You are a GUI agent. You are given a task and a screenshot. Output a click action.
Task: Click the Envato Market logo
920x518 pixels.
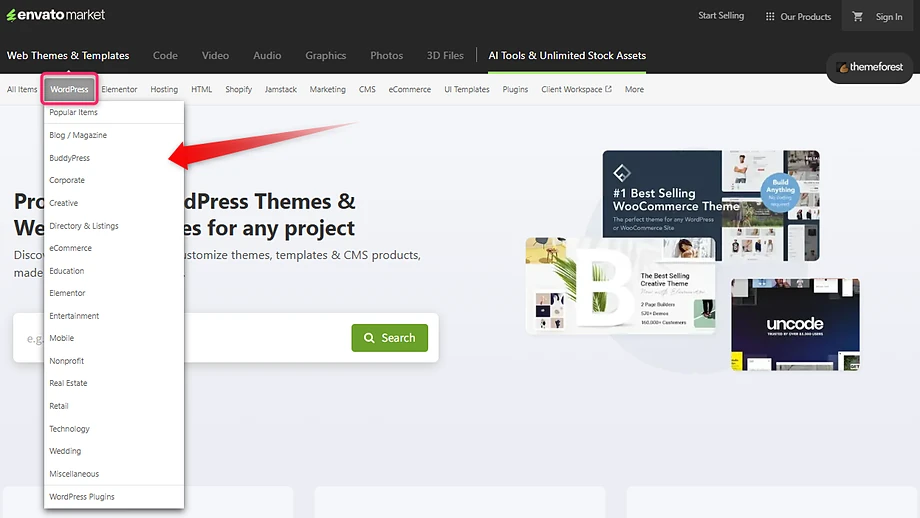[56, 15]
